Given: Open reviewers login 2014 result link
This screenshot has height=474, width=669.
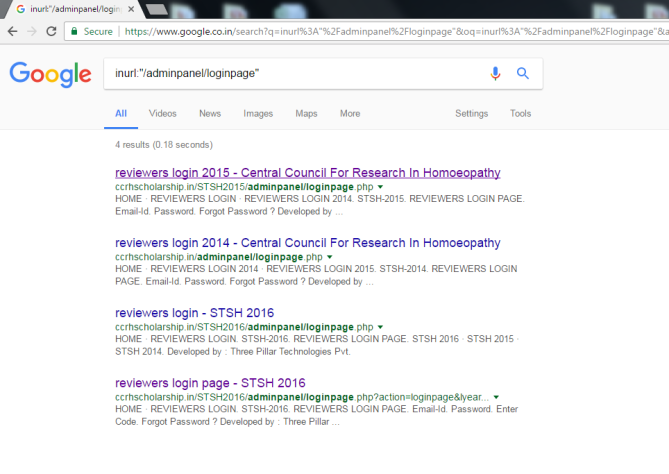Looking at the screenshot, I should click(308, 243).
